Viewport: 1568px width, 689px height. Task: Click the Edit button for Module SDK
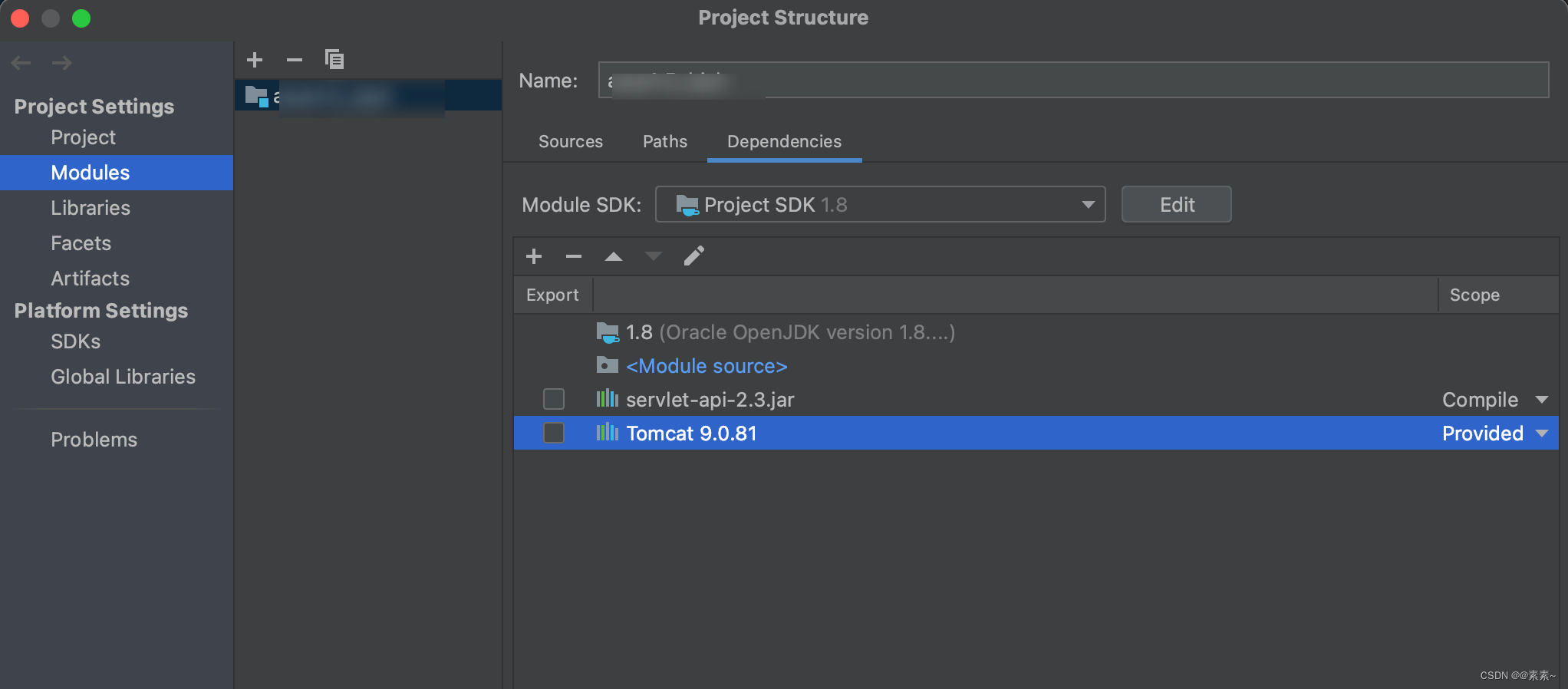tap(1176, 205)
